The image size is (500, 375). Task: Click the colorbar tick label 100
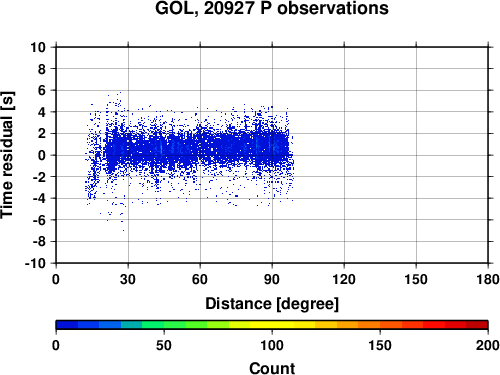[x=272, y=345]
